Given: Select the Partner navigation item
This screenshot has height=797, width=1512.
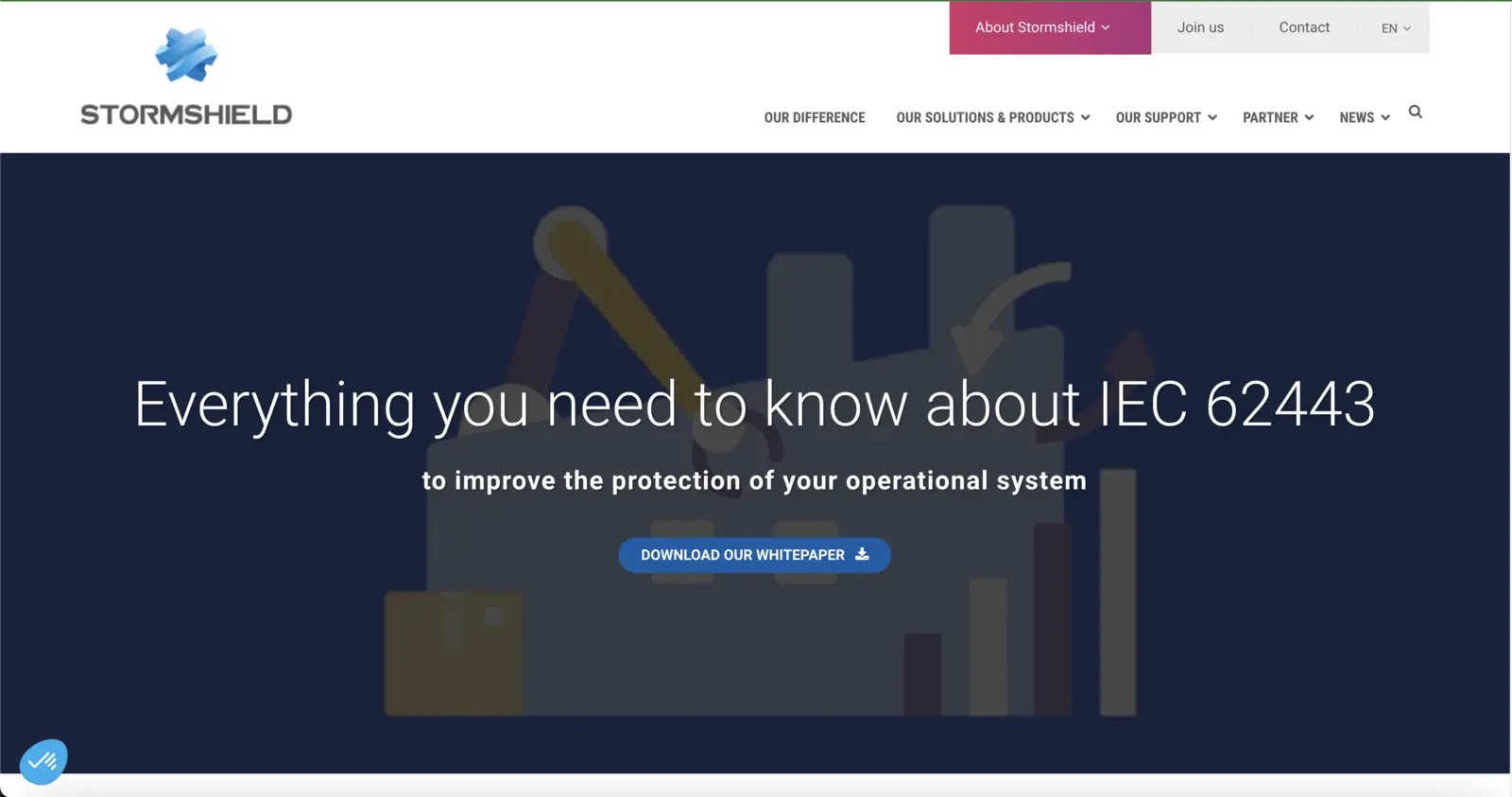Looking at the screenshot, I should pos(1270,117).
